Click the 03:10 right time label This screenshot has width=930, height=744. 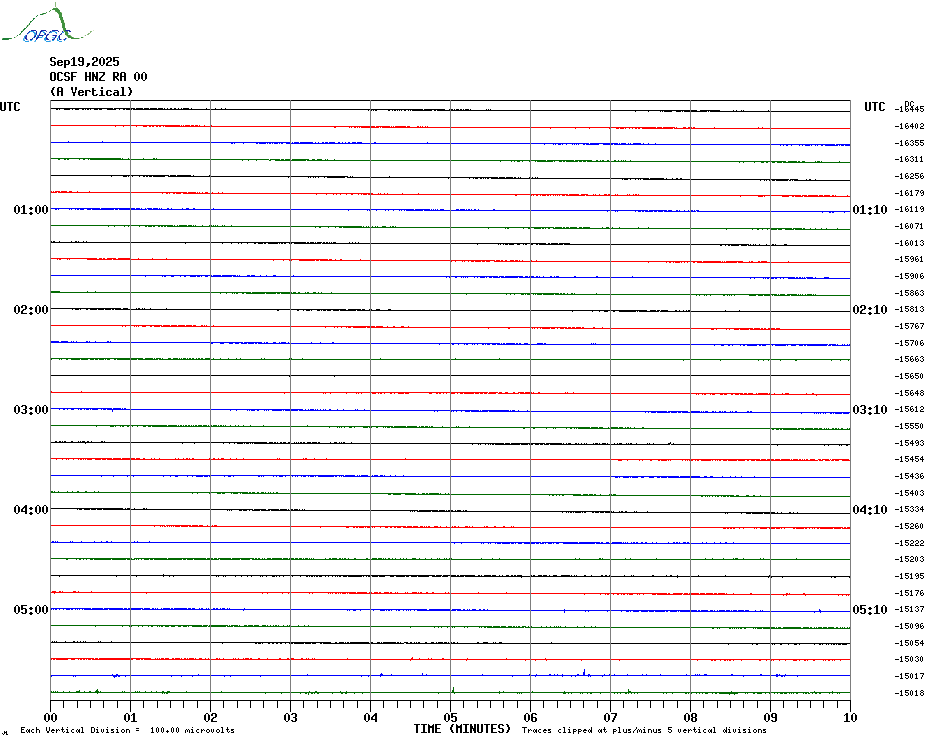click(x=870, y=409)
